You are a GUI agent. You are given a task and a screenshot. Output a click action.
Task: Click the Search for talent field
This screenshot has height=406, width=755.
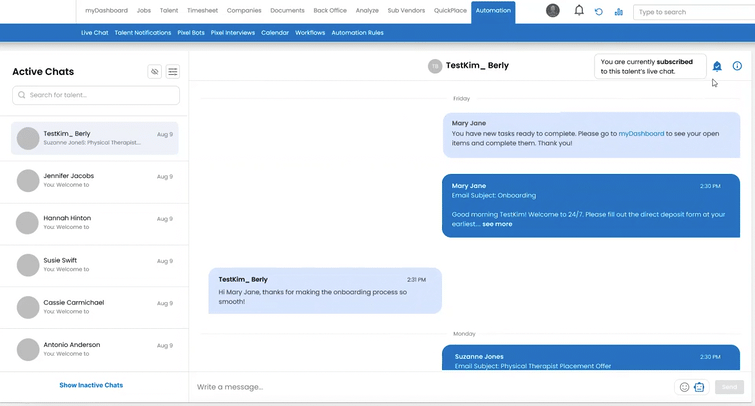coord(96,95)
